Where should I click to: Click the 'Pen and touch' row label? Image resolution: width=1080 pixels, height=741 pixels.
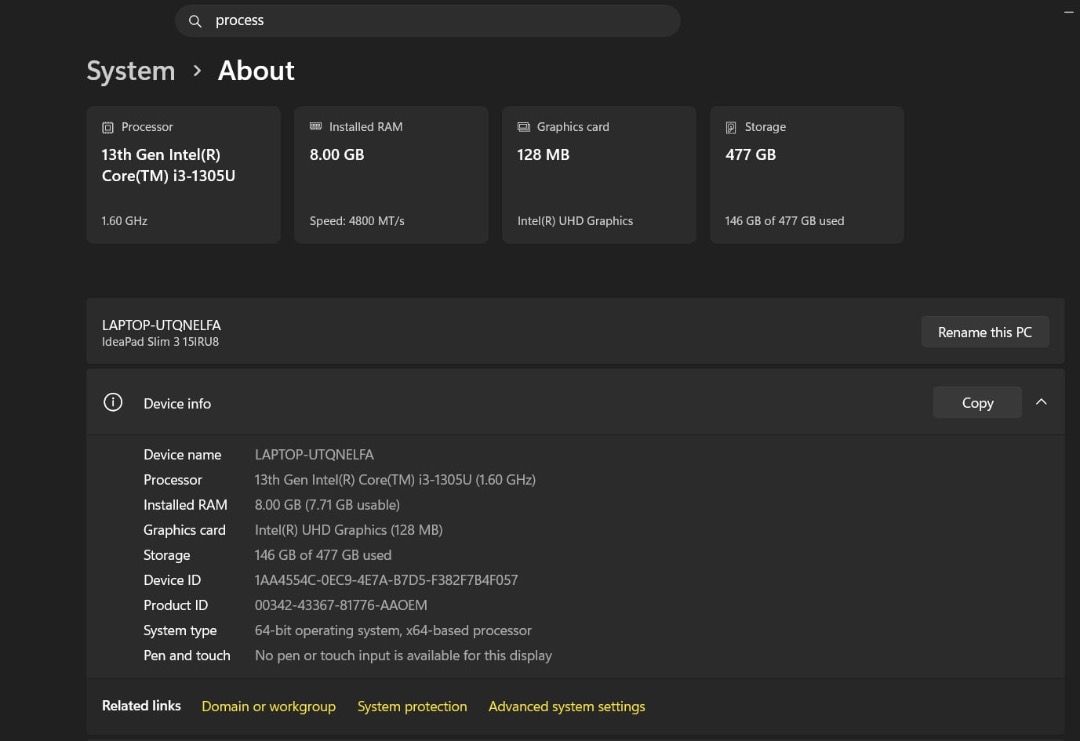[187, 656]
